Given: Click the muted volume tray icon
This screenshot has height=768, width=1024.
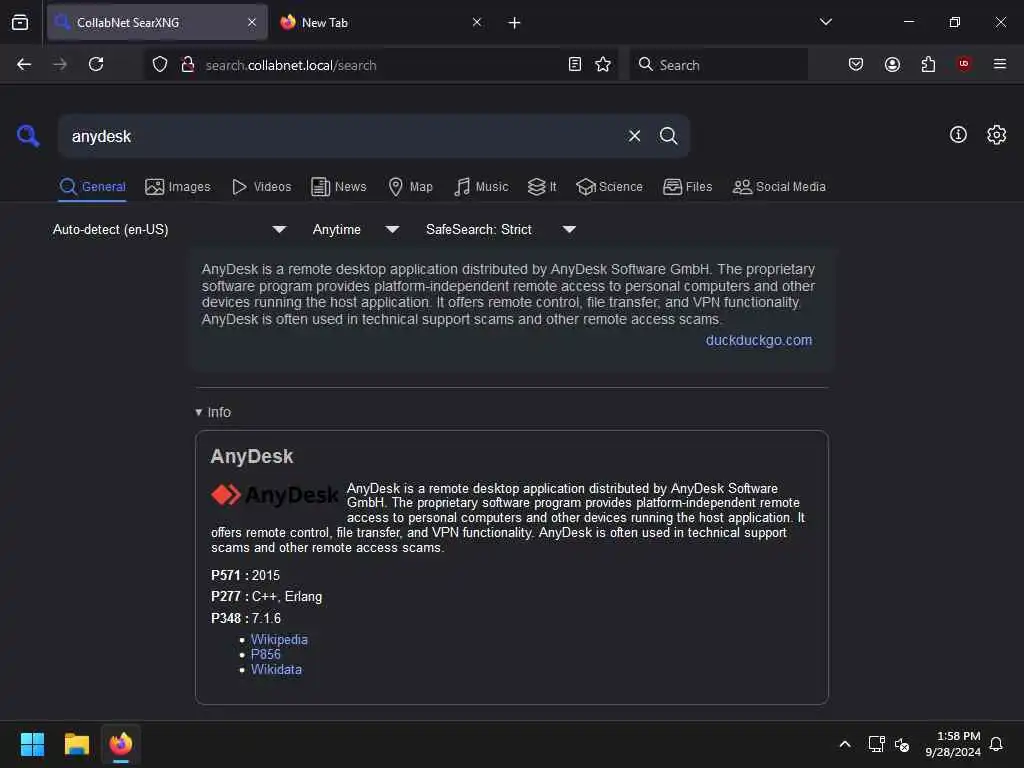Looking at the screenshot, I should pos(902,744).
